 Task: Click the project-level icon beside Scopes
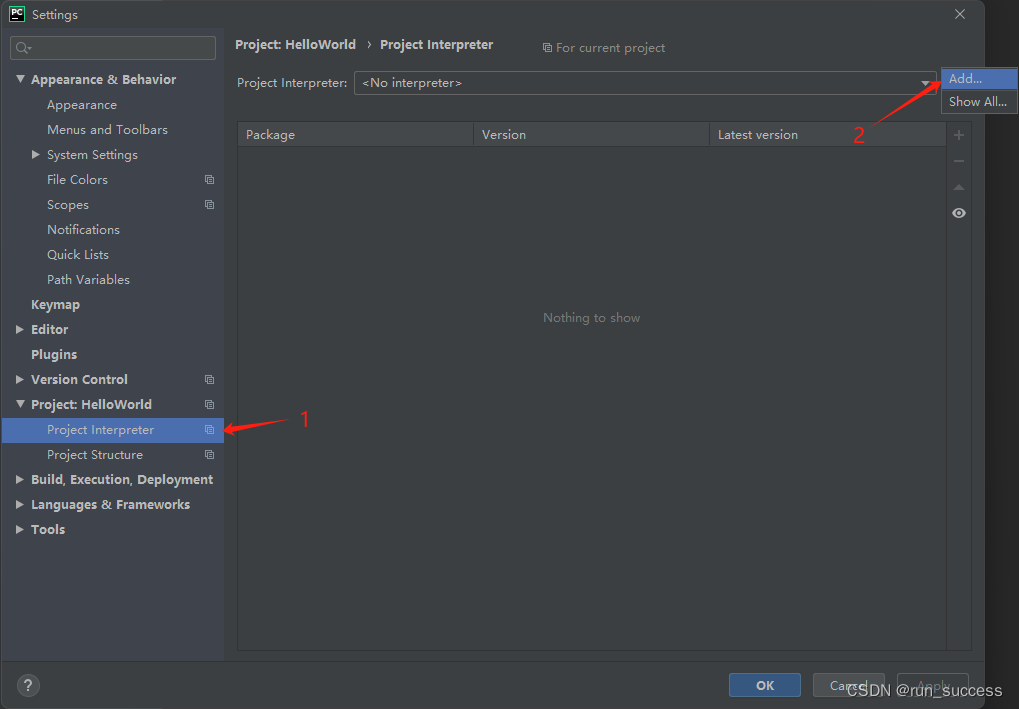[209, 205]
